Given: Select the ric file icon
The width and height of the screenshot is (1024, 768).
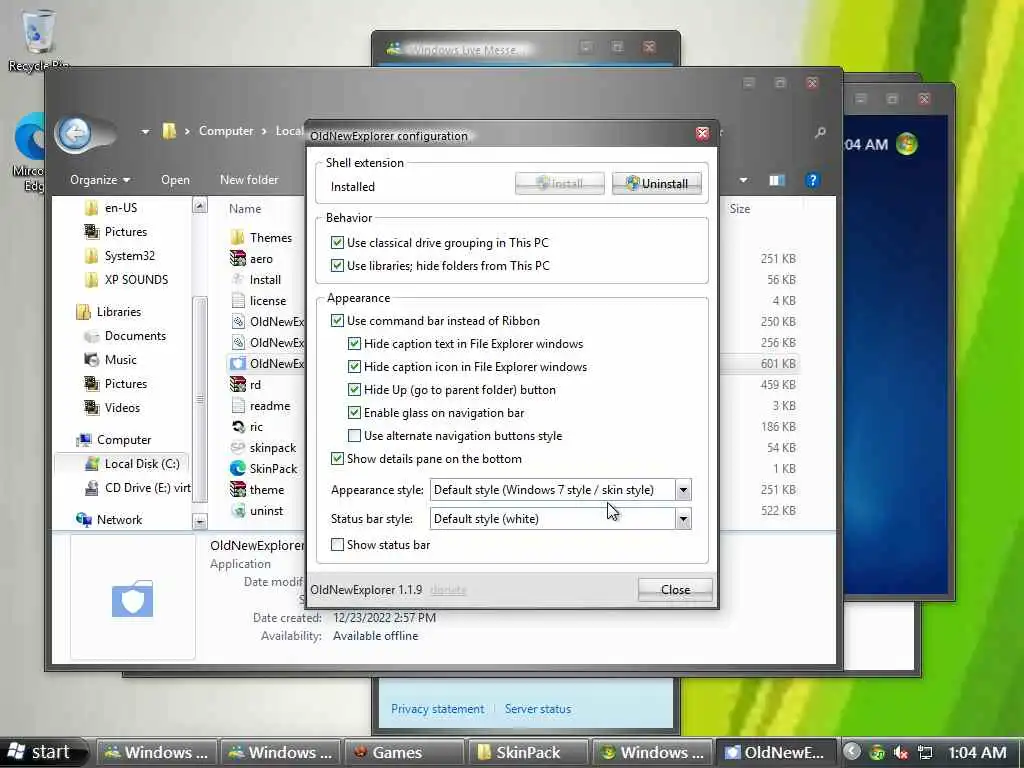Looking at the screenshot, I should (x=238, y=426).
